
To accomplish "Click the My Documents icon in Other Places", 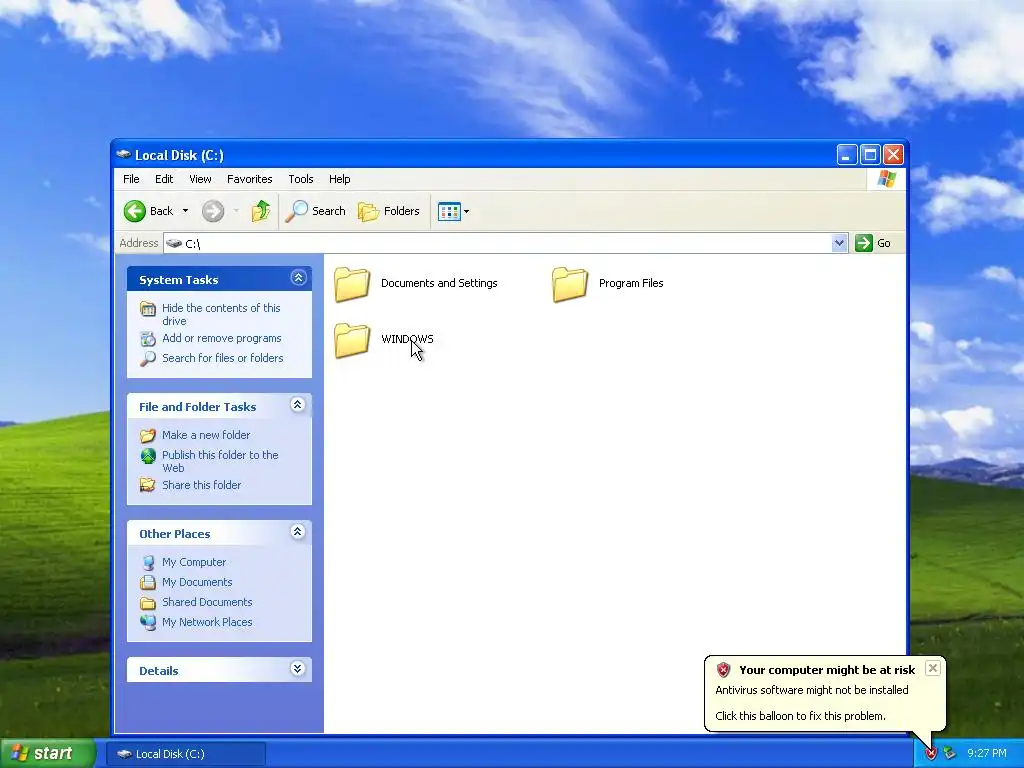I will 148,583.
